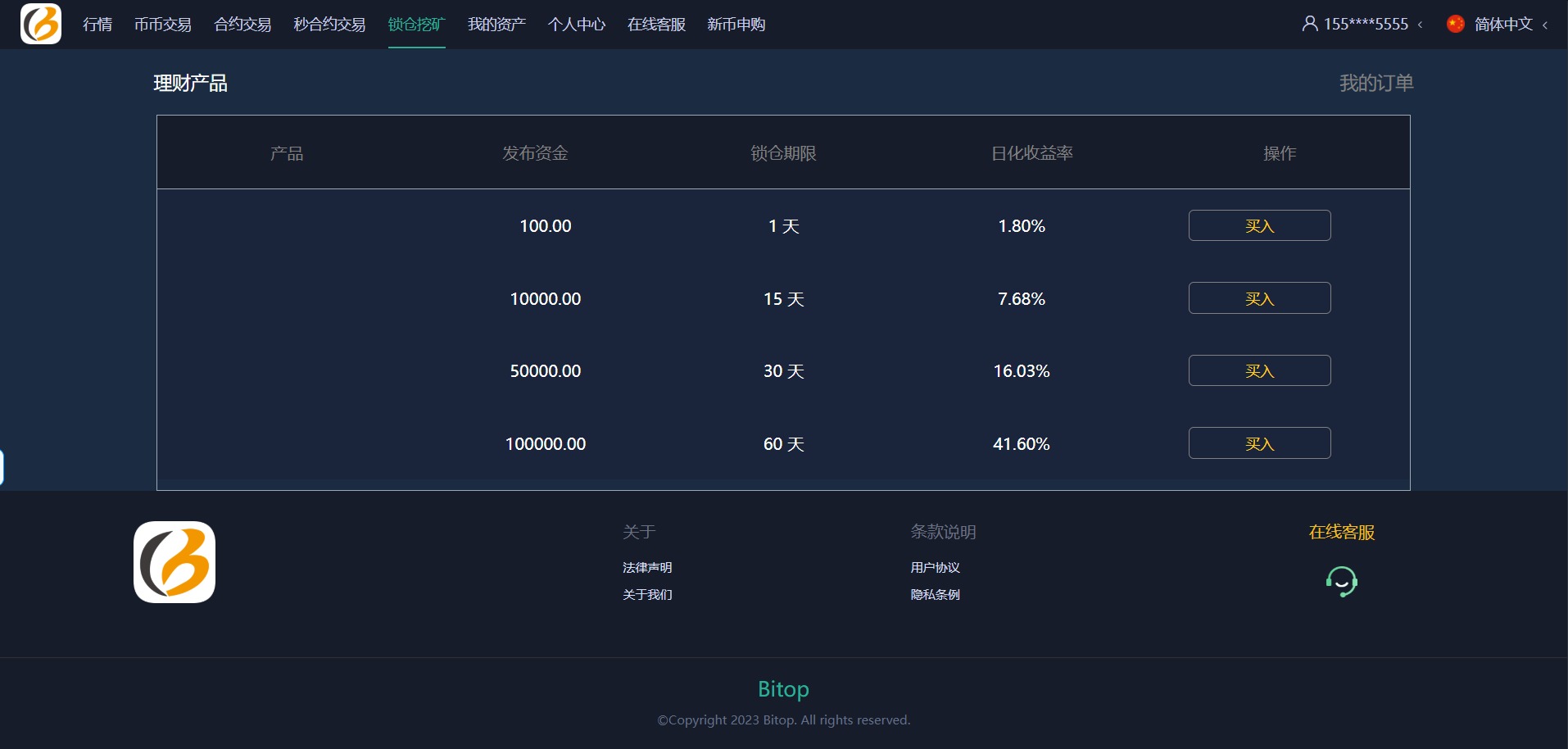Select the 锁仓挖矿 navigation tab
The width and height of the screenshot is (1568, 749).
click(416, 25)
